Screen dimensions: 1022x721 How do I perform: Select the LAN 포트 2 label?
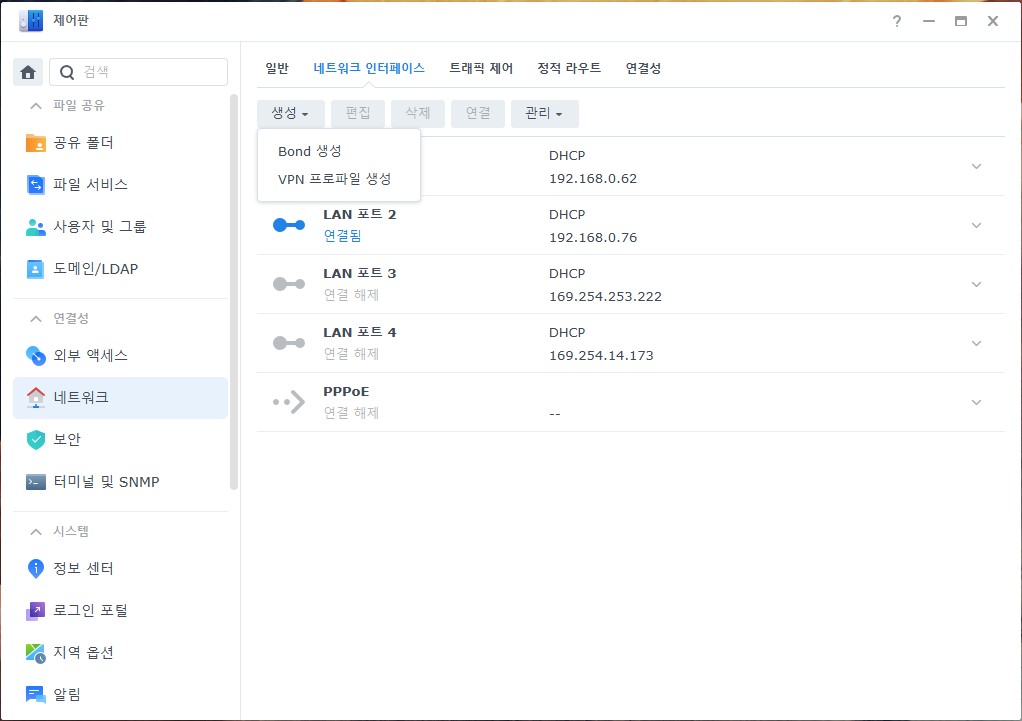[360, 215]
